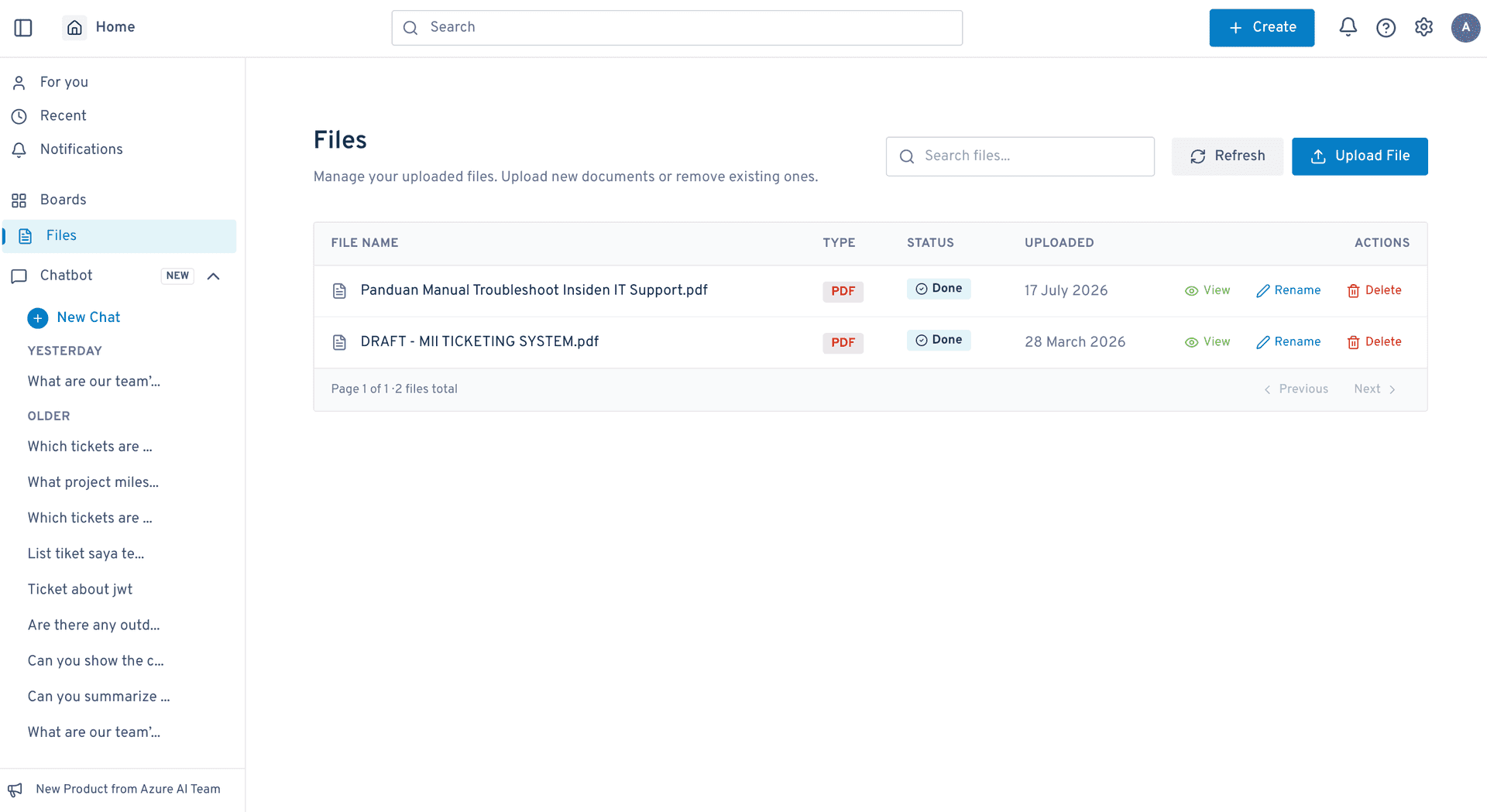Refresh the files list
Screen dimensions: 1487x812
tap(1227, 156)
